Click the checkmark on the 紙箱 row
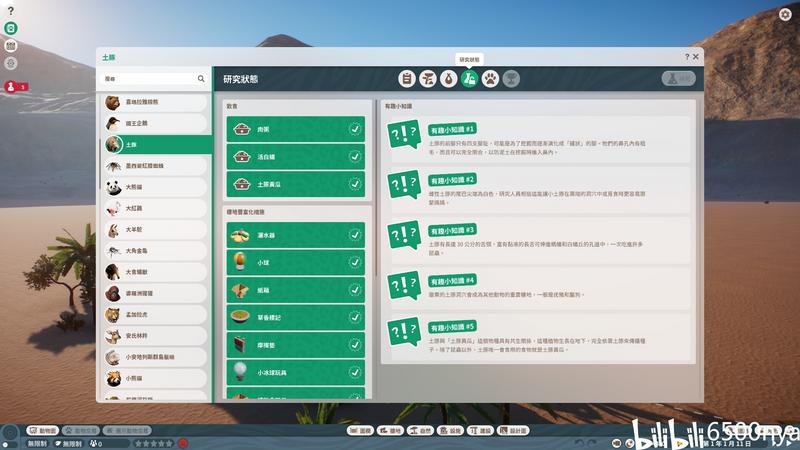Viewport: 800px width, 450px height. point(355,290)
